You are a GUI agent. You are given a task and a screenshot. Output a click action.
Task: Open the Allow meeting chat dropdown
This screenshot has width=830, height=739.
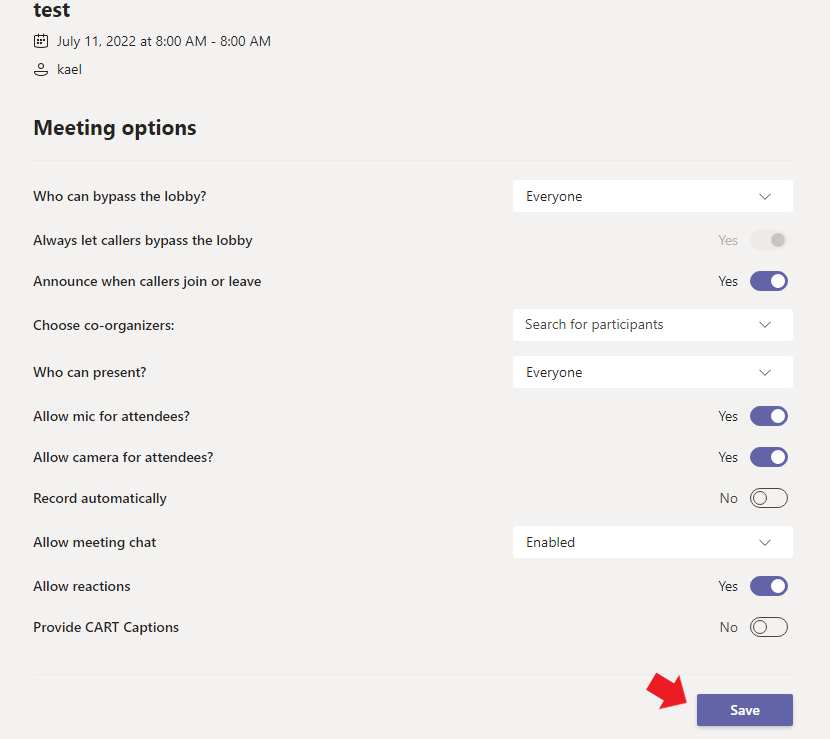[x=652, y=542]
